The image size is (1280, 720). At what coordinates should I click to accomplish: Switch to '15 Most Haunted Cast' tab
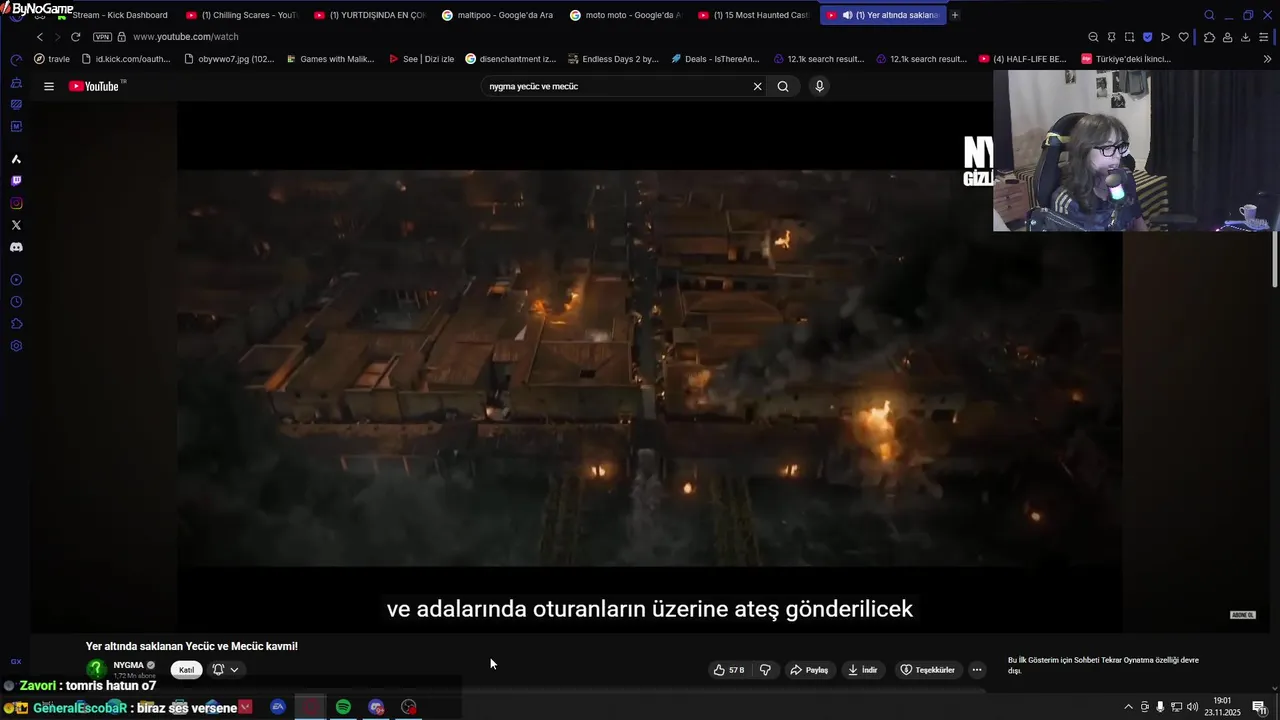tap(753, 15)
